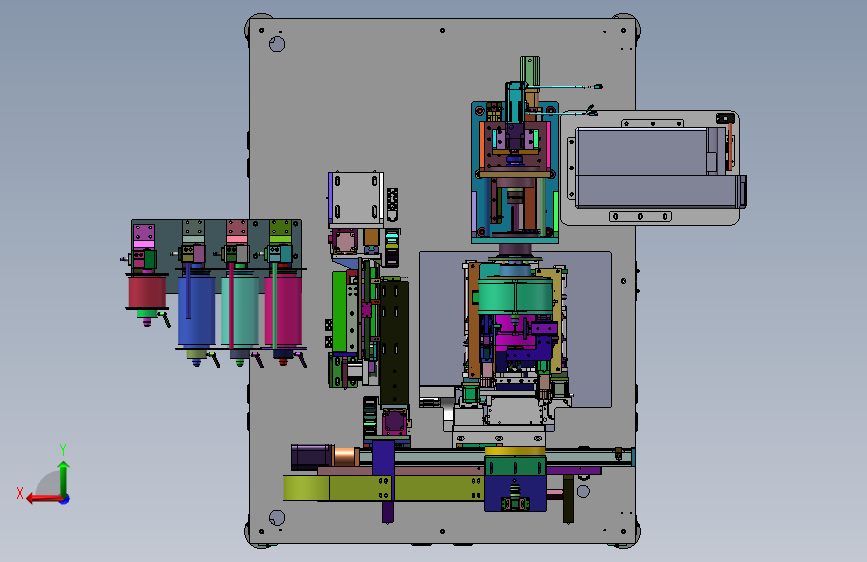This screenshot has height=562, width=867.
Task: Click the red X axis arrow of the triad
Action: 44,498
